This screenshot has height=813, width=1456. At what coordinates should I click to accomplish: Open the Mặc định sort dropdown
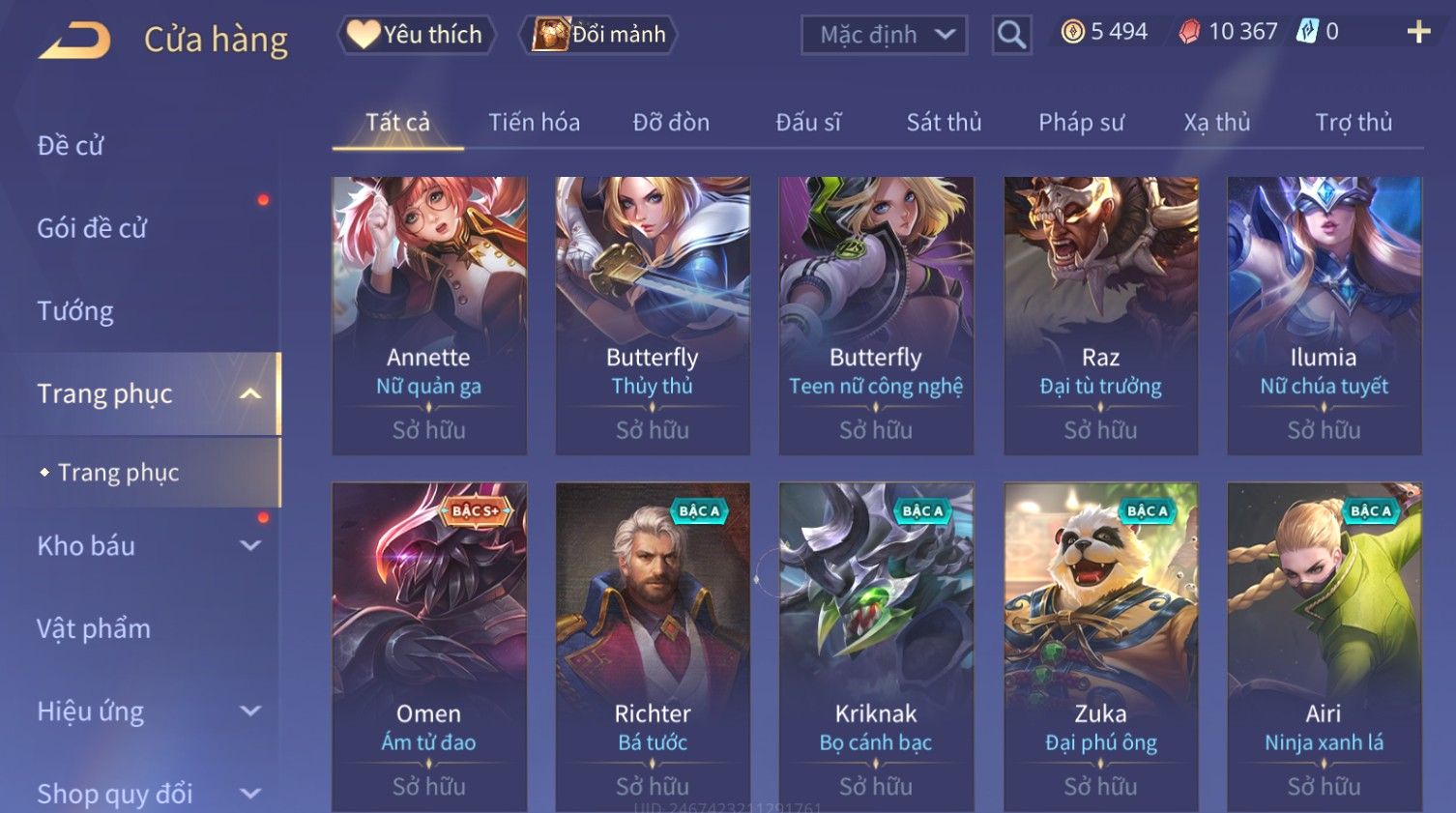pos(885,35)
